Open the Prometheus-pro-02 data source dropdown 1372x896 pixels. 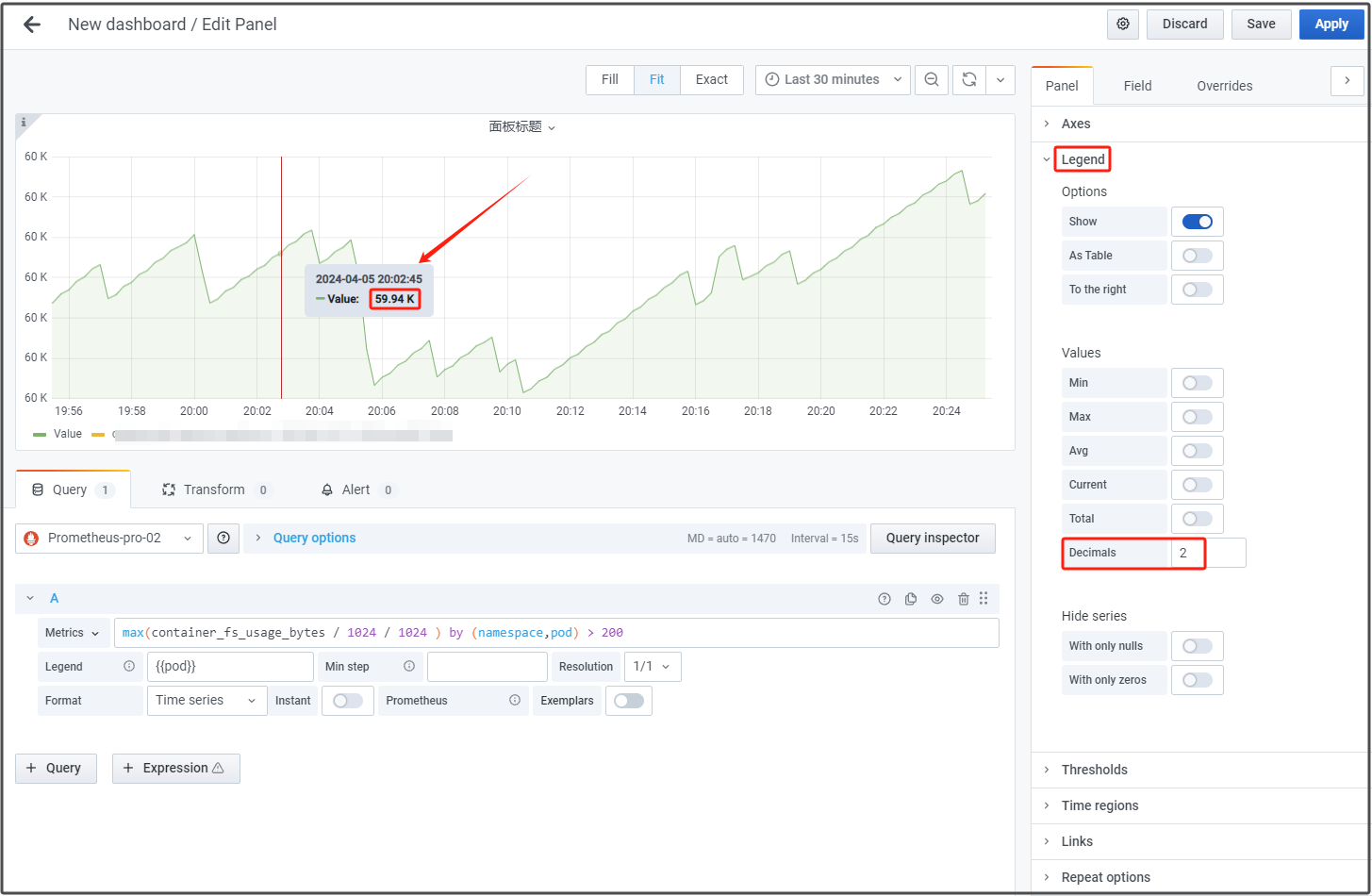click(109, 539)
